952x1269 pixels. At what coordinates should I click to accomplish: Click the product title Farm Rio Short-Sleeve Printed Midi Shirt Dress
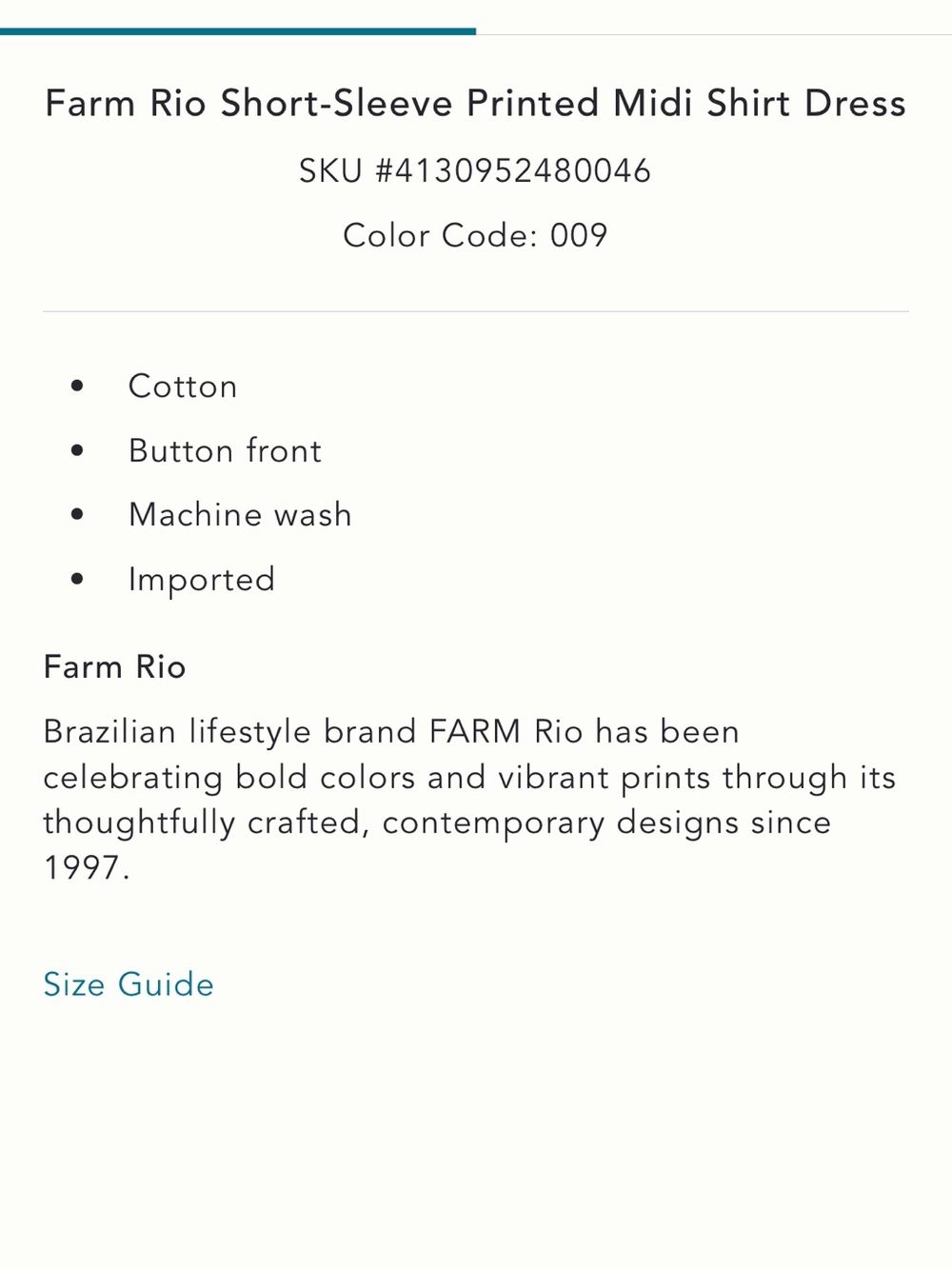[476, 103]
